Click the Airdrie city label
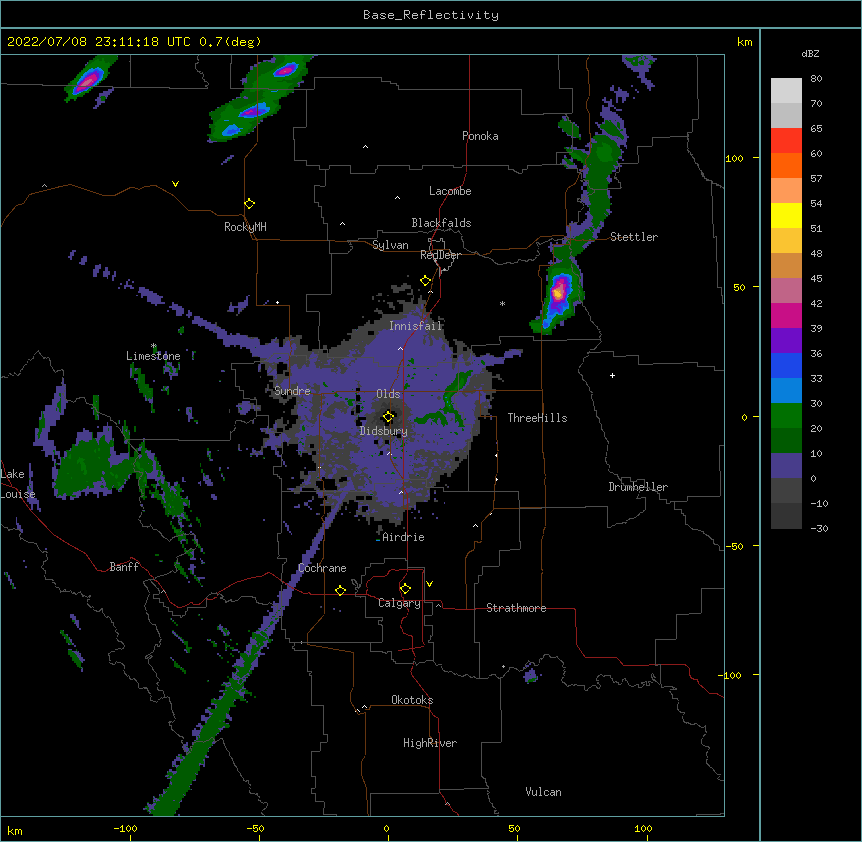Viewport: 862px width, 842px height. 403,537
